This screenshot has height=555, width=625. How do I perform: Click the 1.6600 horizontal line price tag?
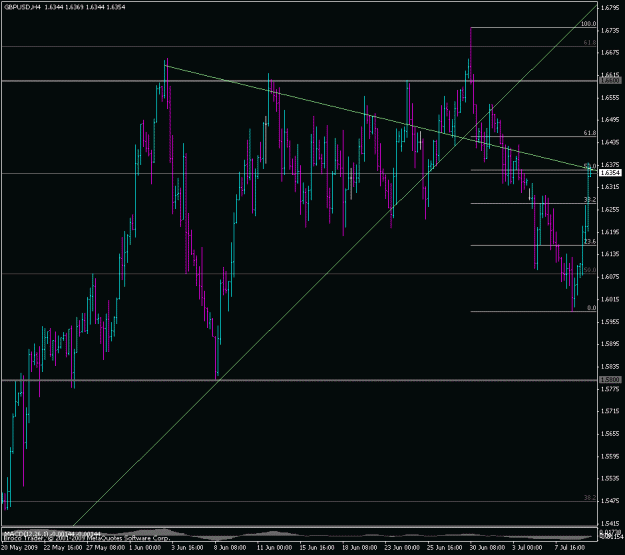tap(610, 81)
